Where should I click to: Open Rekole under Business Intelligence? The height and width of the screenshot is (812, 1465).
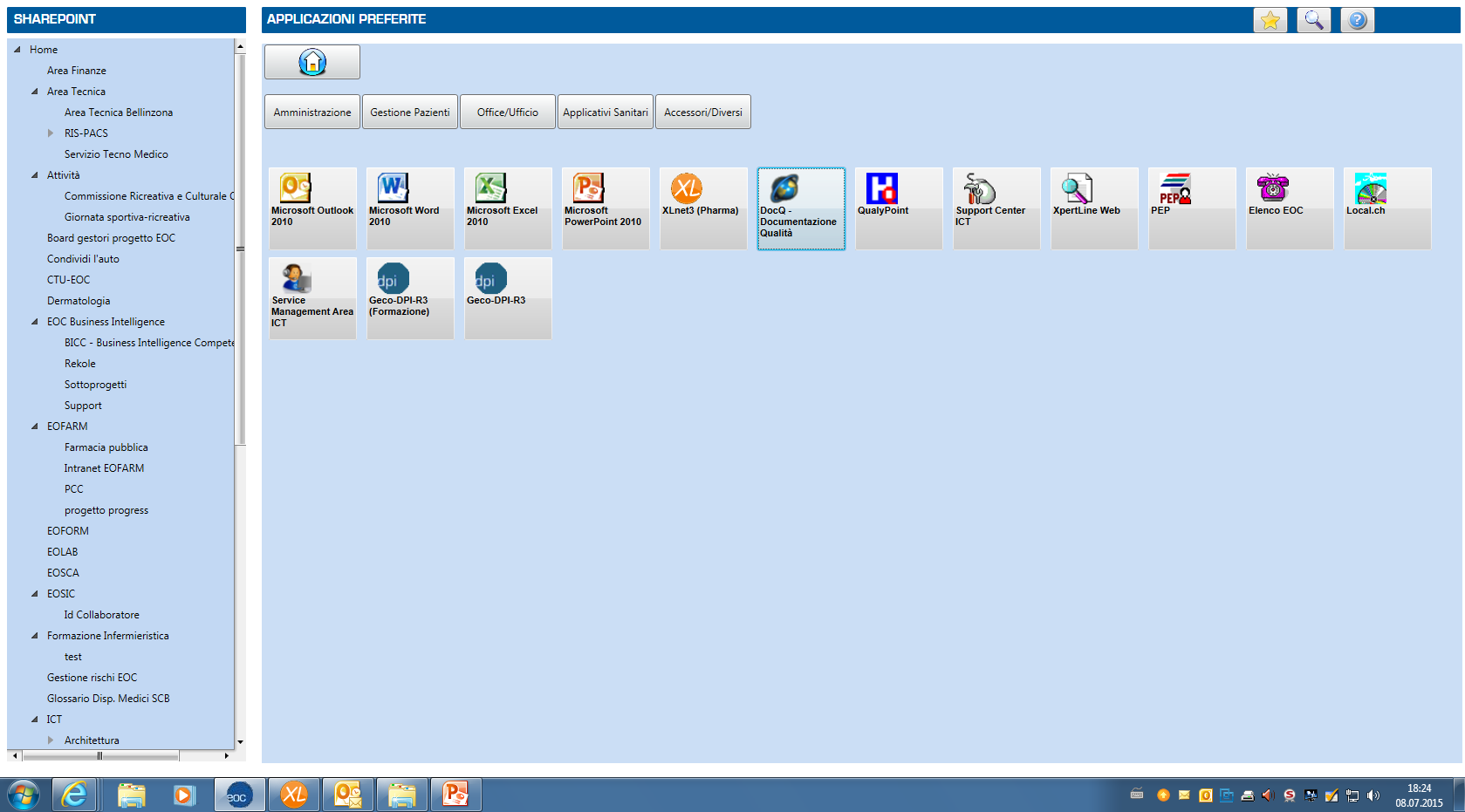click(x=80, y=364)
